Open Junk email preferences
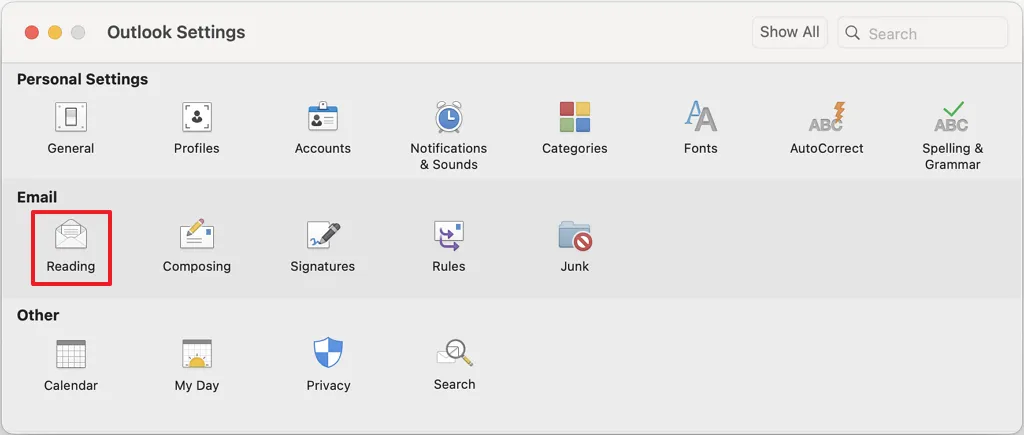The width and height of the screenshot is (1024, 435). pyautogui.click(x=574, y=237)
